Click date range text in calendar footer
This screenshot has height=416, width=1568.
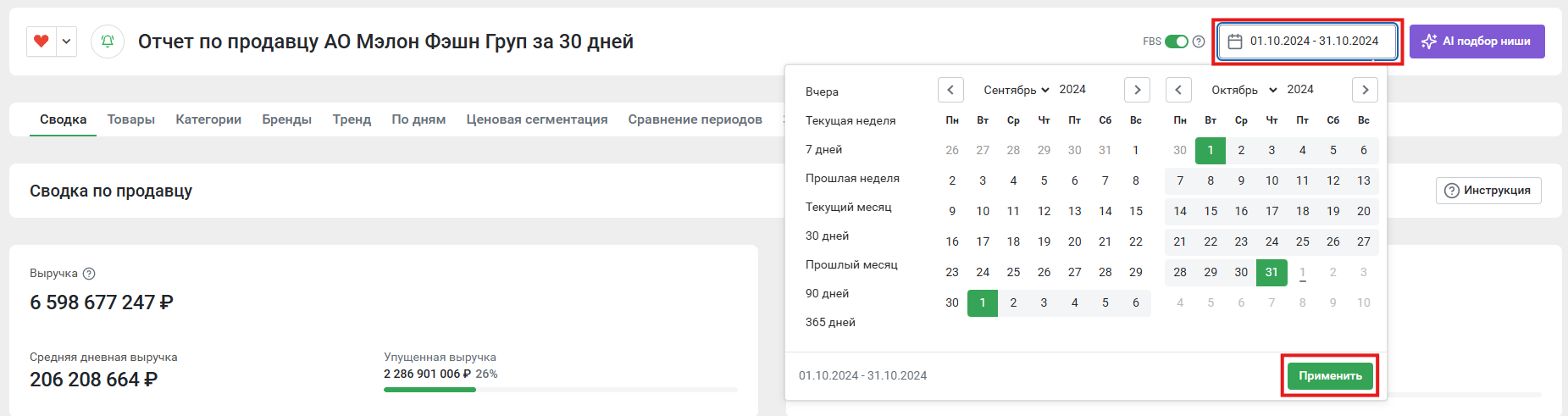point(862,375)
